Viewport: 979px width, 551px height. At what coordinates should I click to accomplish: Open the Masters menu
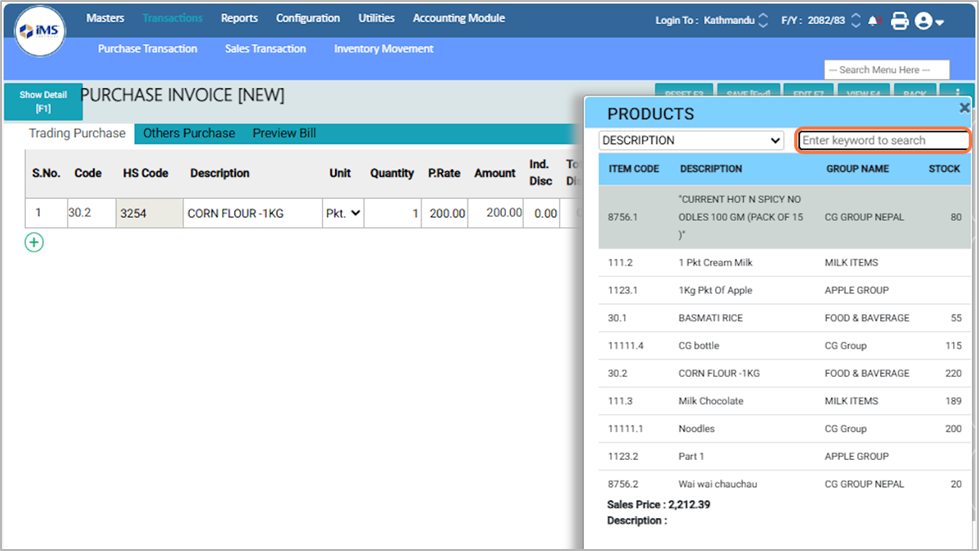(105, 18)
